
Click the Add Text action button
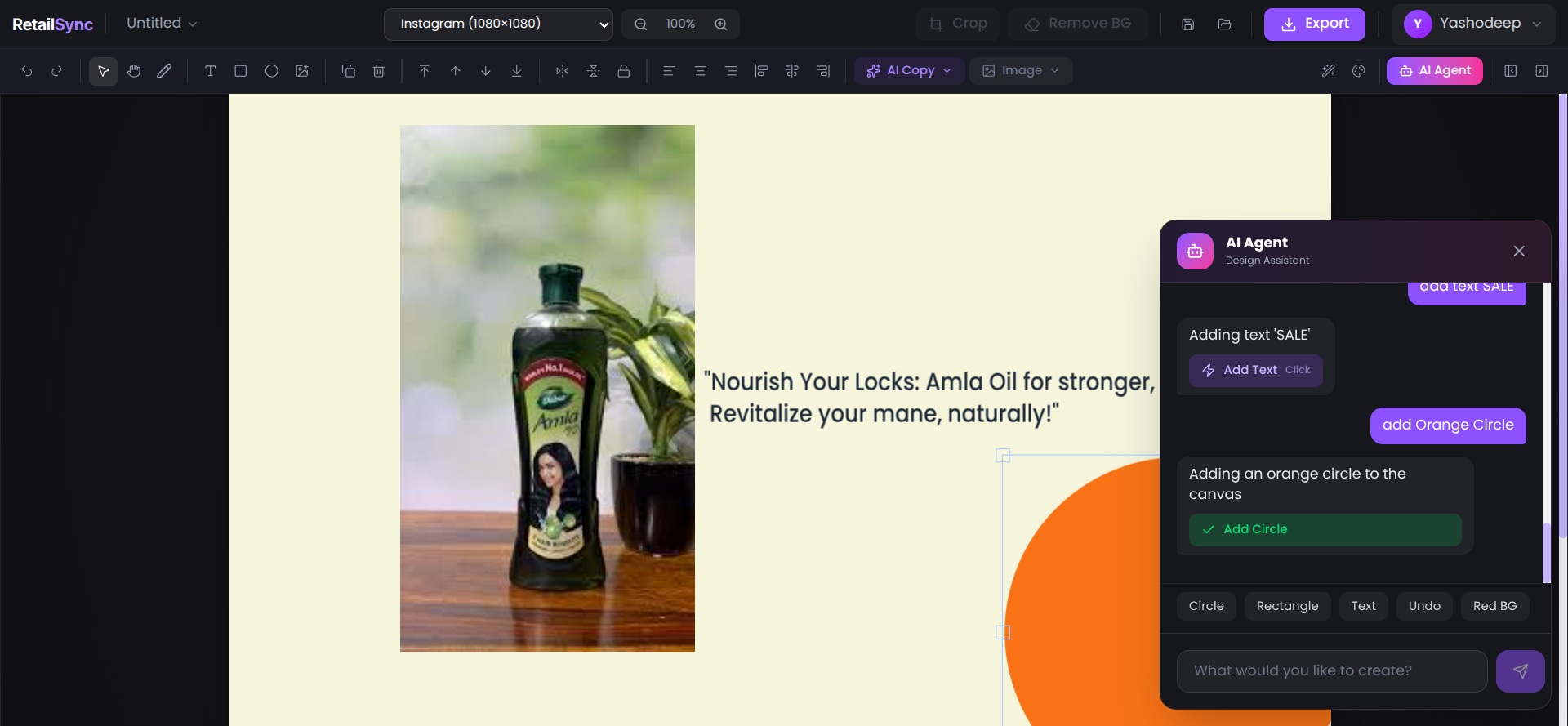click(x=1256, y=371)
